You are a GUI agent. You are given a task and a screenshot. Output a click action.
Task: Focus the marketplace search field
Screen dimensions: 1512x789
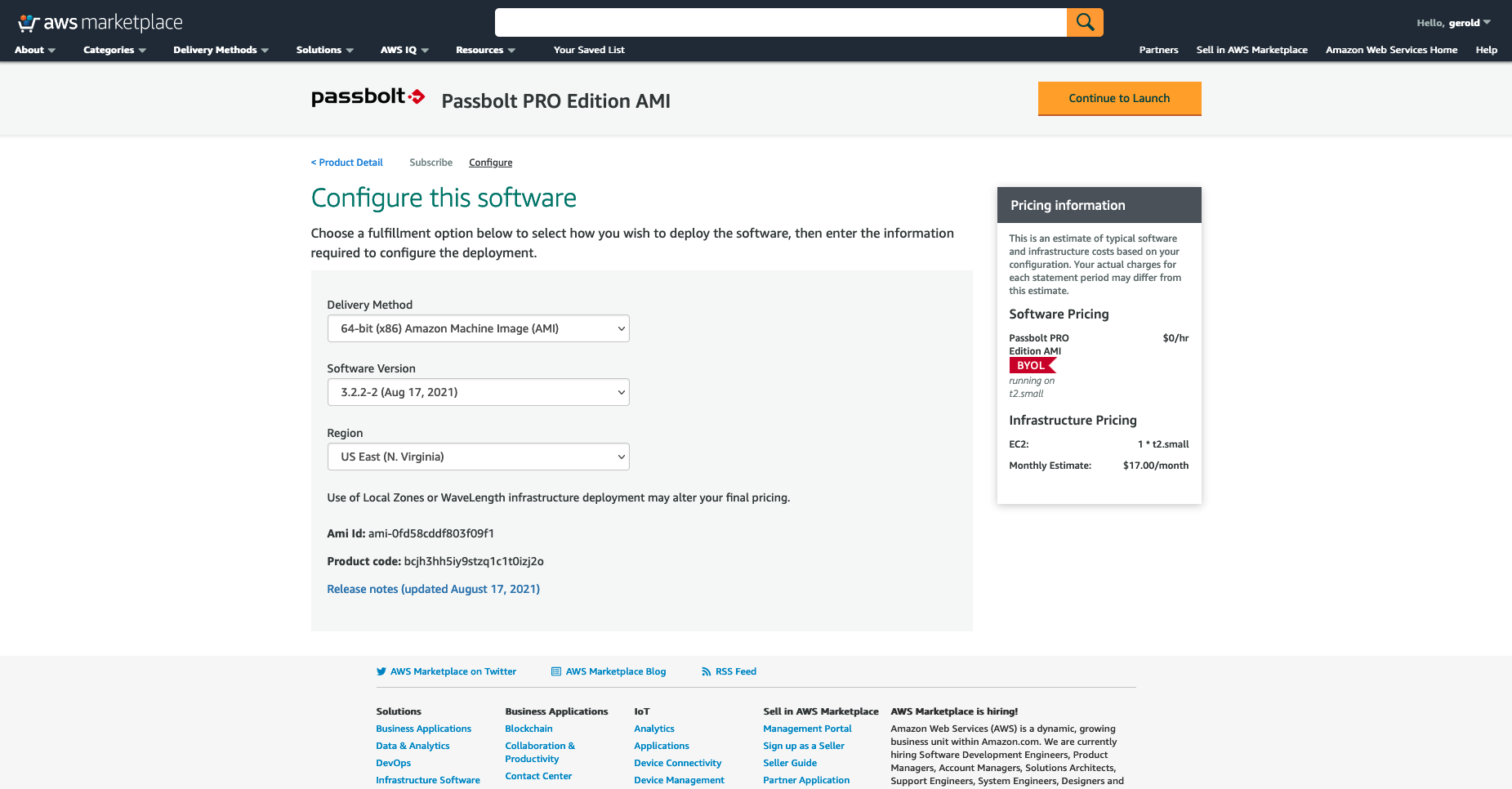[x=780, y=22]
